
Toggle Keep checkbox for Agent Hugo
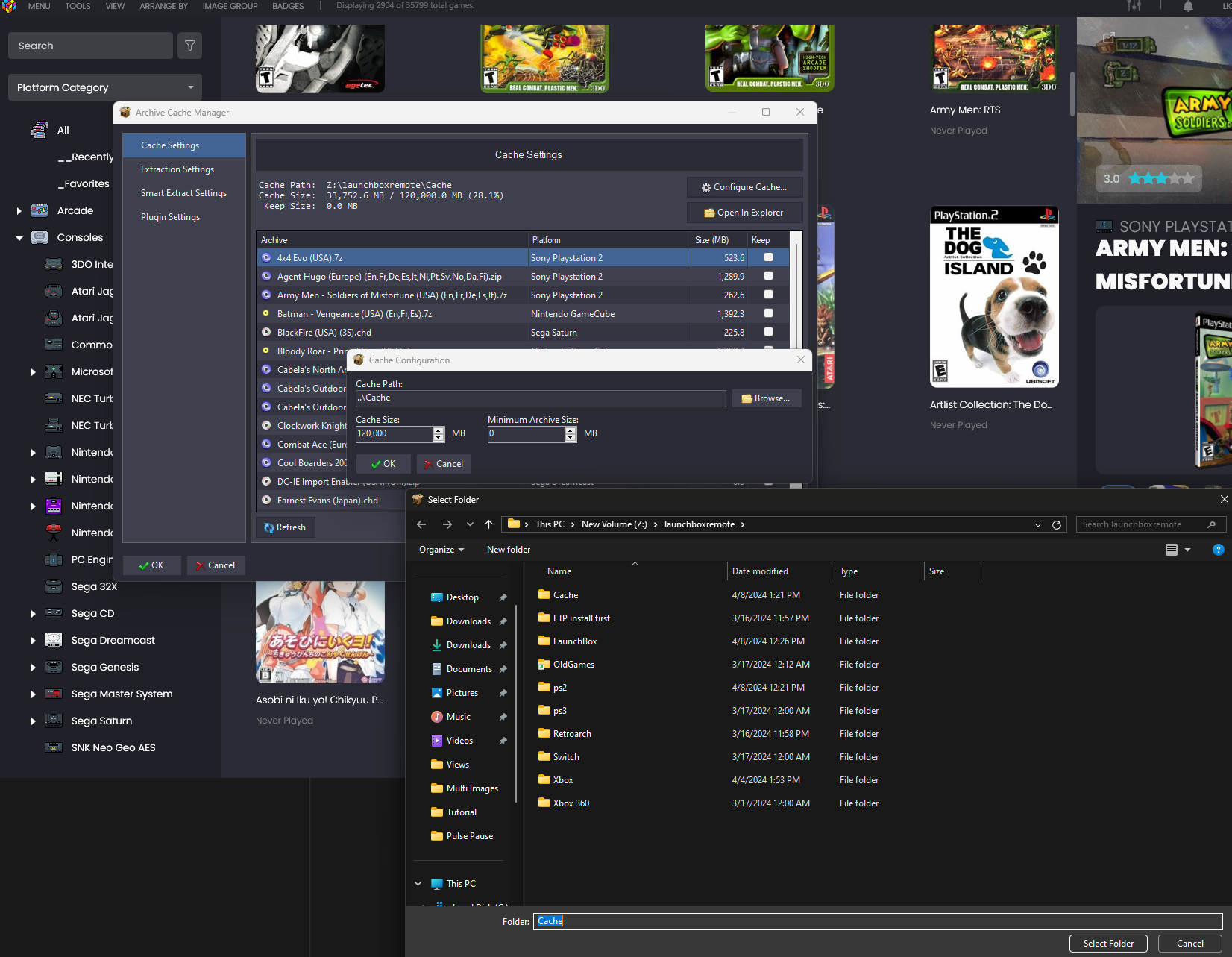point(768,276)
